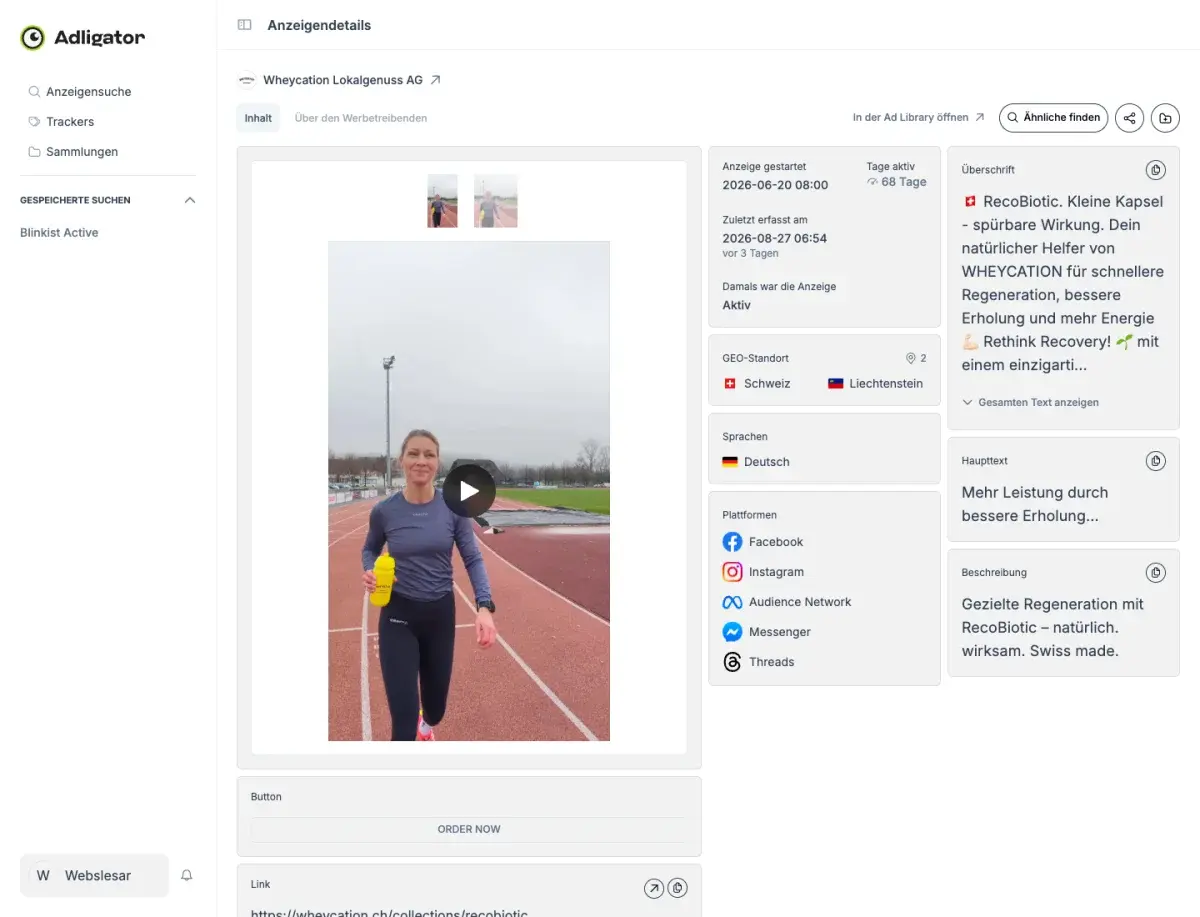
Task: Click the Instagram platform icon
Action: click(x=732, y=572)
